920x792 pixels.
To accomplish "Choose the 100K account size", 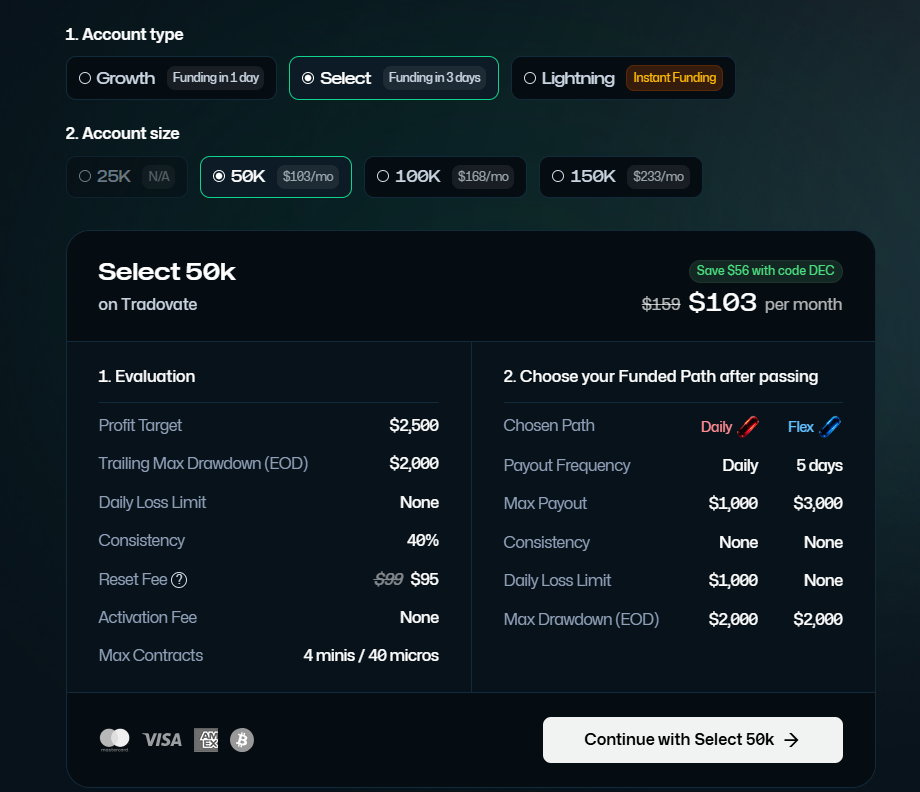I will (x=444, y=176).
